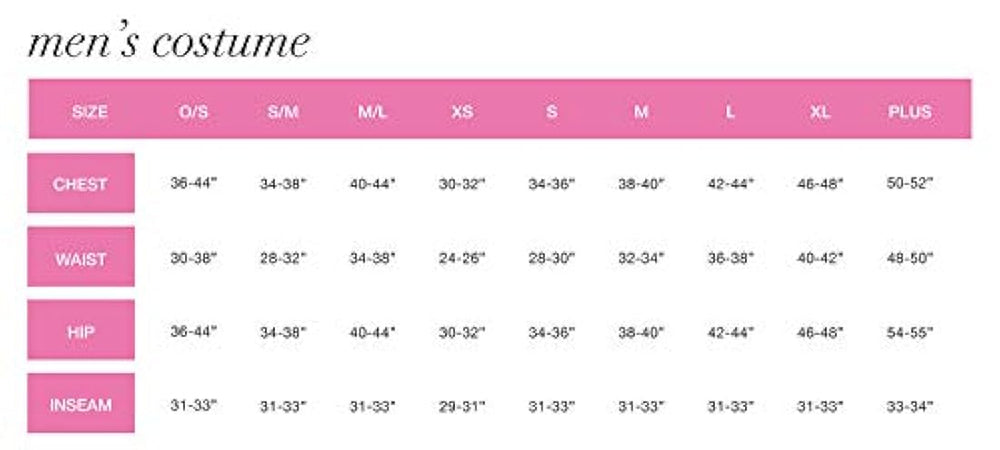Click the pink WAIST row label
This screenshot has height=450, width=1000.
[x=81, y=258]
